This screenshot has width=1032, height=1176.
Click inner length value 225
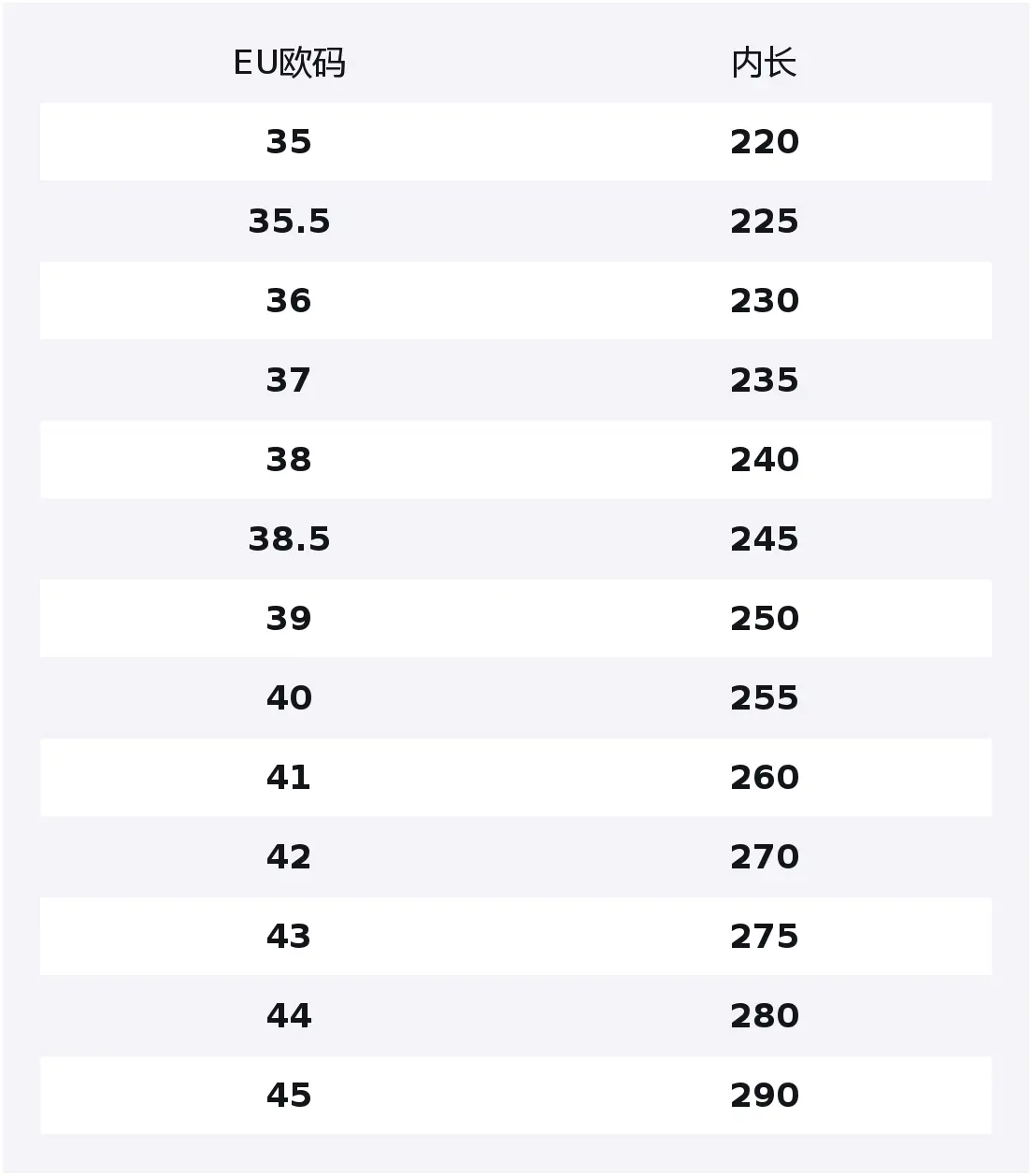point(764,222)
